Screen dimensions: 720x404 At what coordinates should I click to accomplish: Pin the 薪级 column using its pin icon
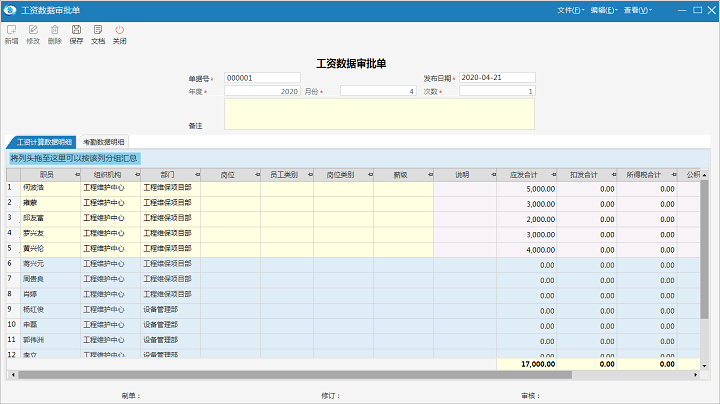(430, 175)
